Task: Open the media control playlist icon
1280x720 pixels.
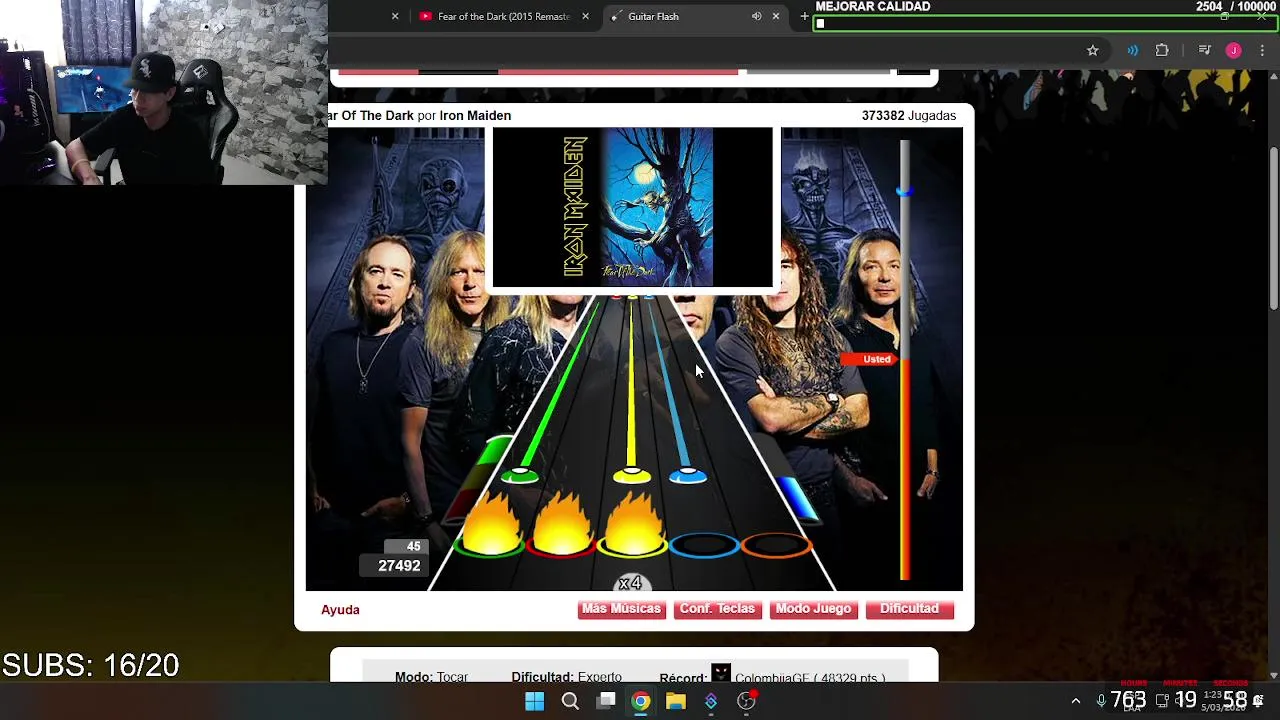Action: (x=1204, y=50)
